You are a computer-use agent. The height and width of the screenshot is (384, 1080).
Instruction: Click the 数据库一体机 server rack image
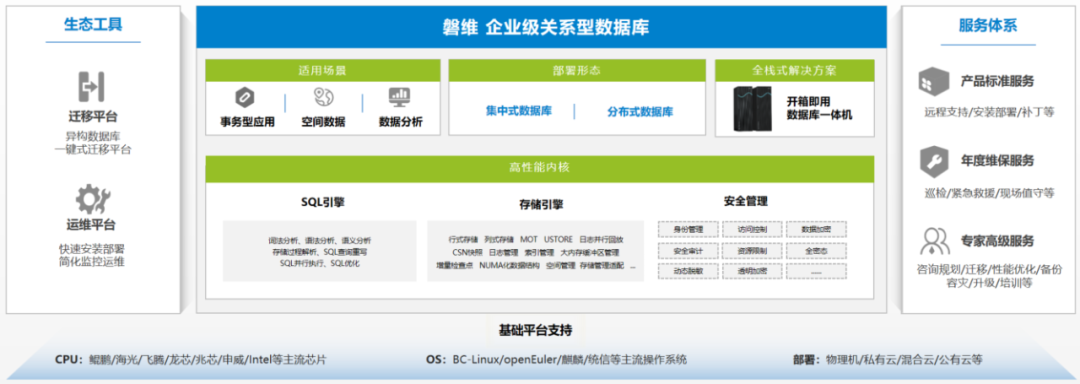[x=753, y=109]
